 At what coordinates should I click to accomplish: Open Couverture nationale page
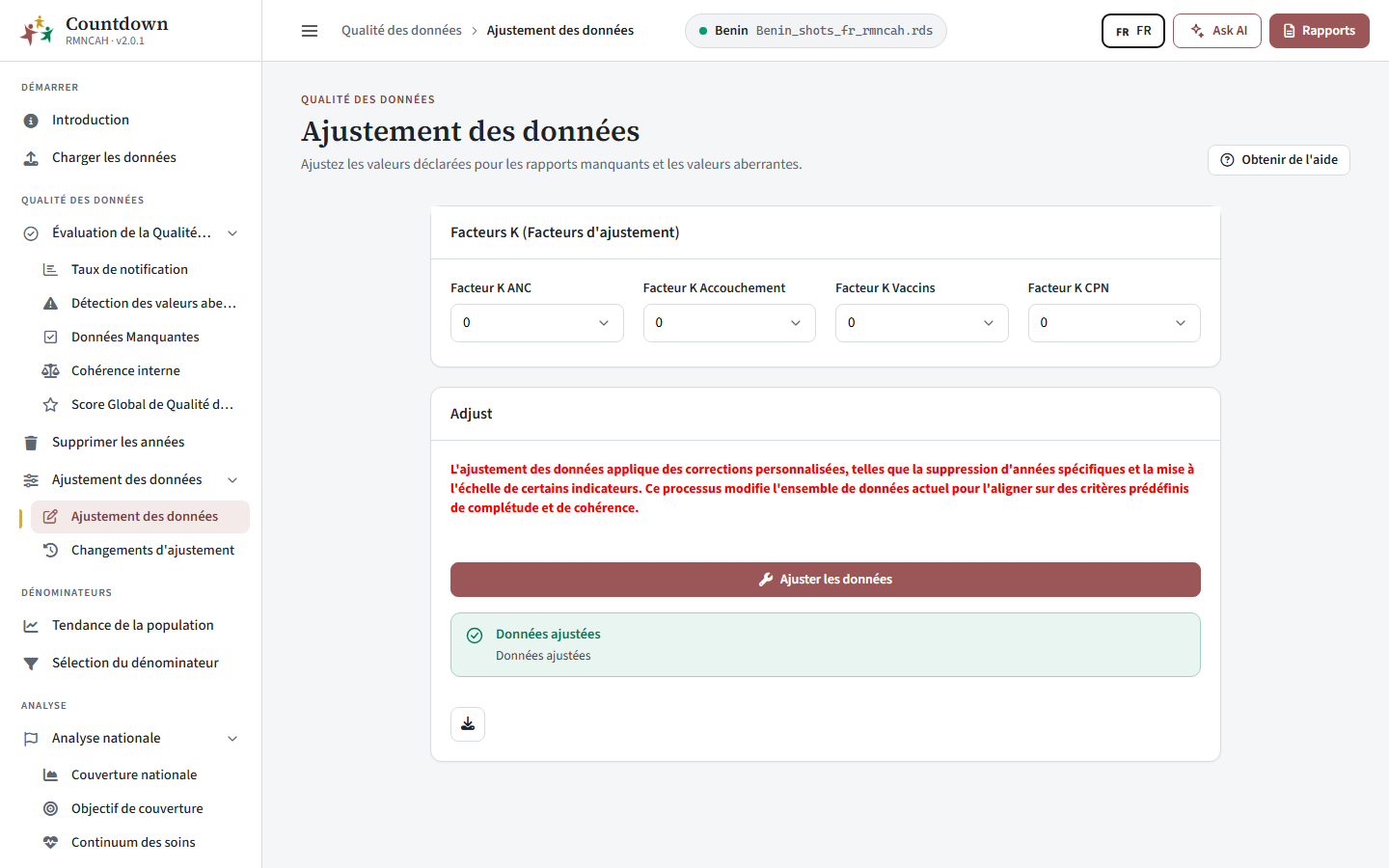click(x=140, y=775)
